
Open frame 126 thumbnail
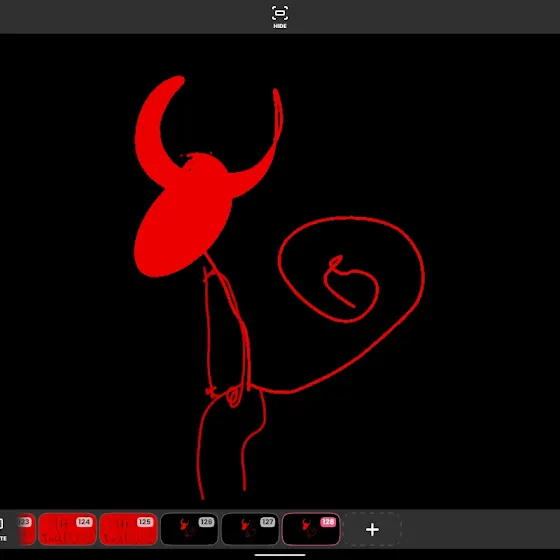189,529
